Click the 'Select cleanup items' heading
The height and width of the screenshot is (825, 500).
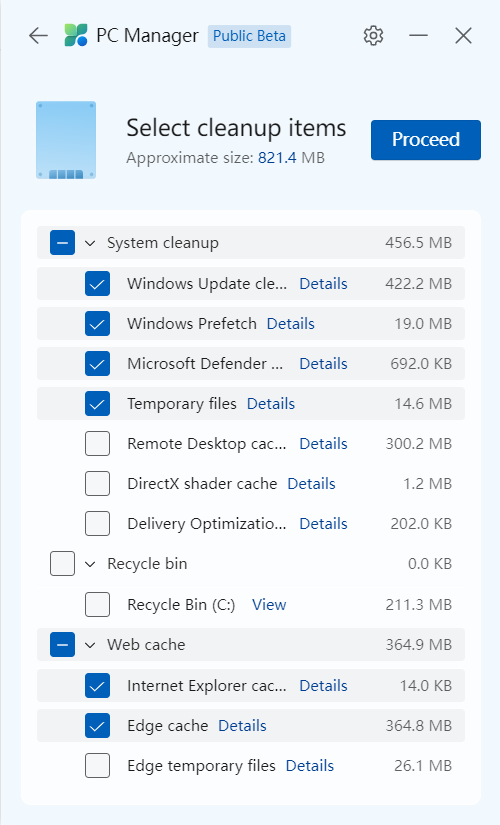(236, 128)
